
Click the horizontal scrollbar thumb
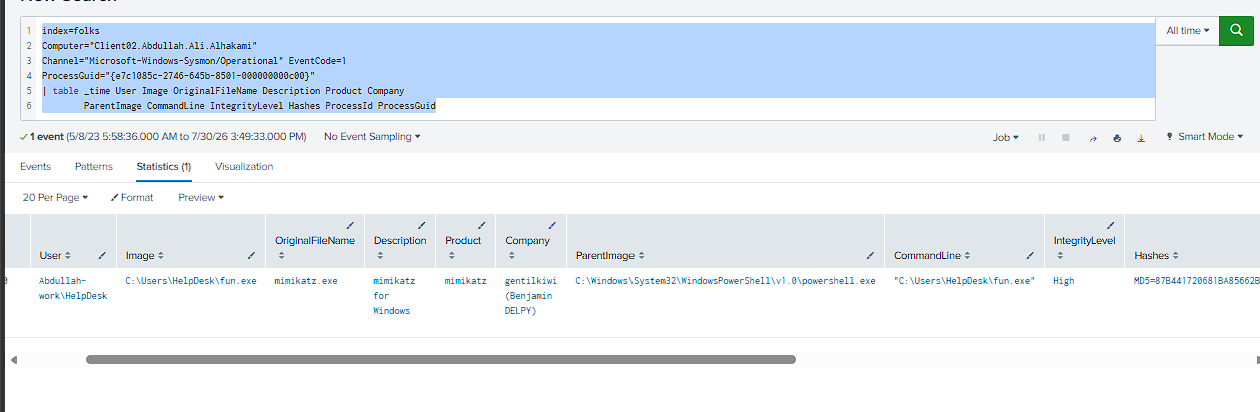coord(440,359)
